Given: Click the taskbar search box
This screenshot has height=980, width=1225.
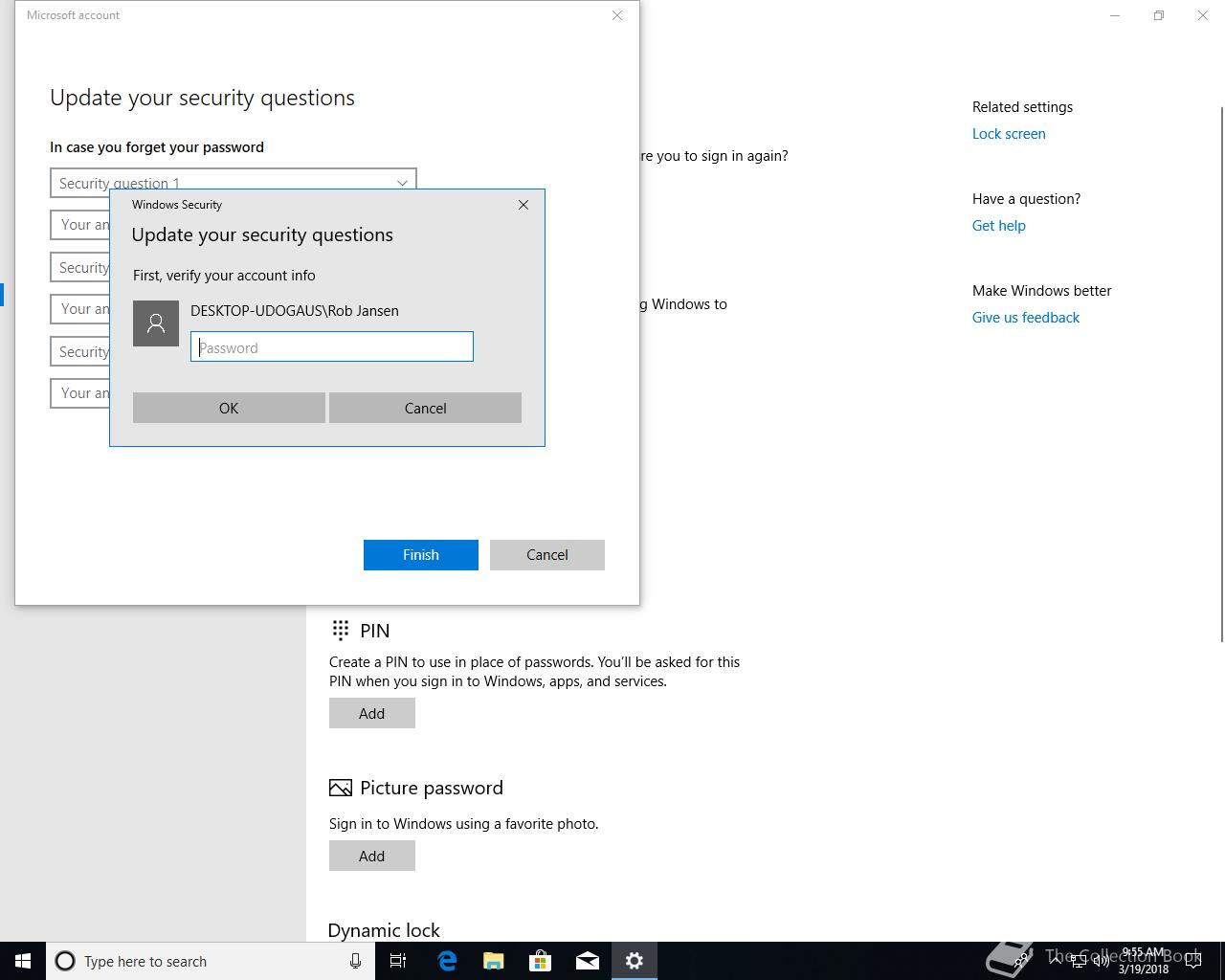Looking at the screenshot, I should pos(211,961).
